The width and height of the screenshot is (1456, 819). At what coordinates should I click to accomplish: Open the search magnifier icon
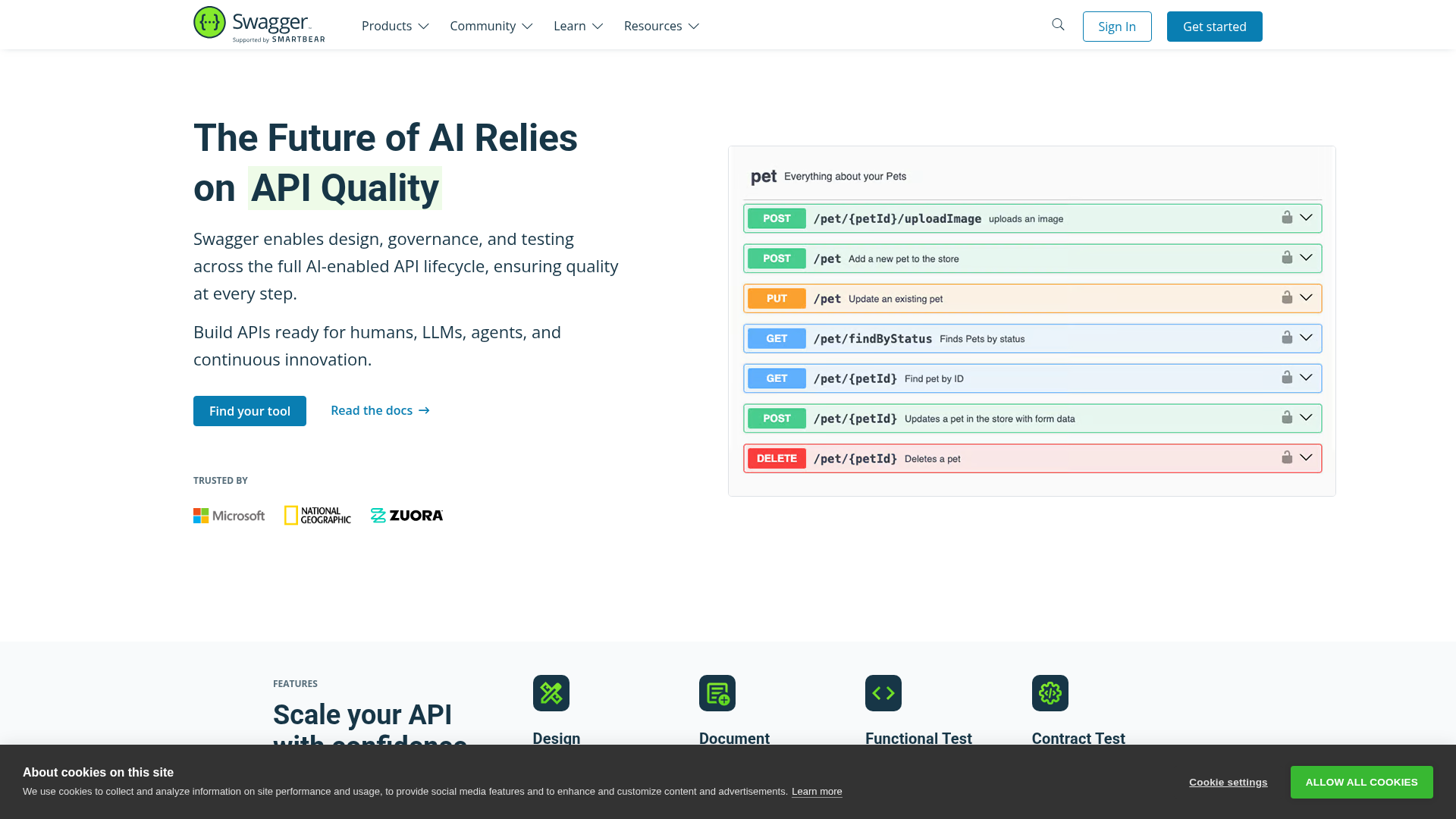point(1057,24)
